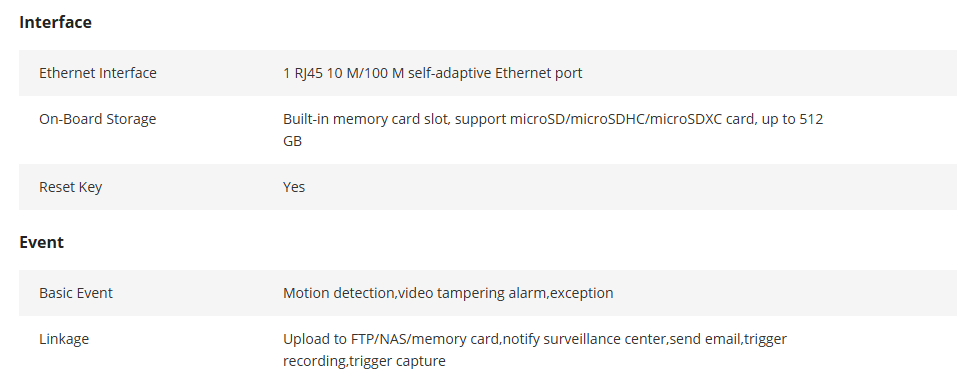Screen dimensions: 976x381
Task: Click the video tampering alarm text
Action: point(471,293)
